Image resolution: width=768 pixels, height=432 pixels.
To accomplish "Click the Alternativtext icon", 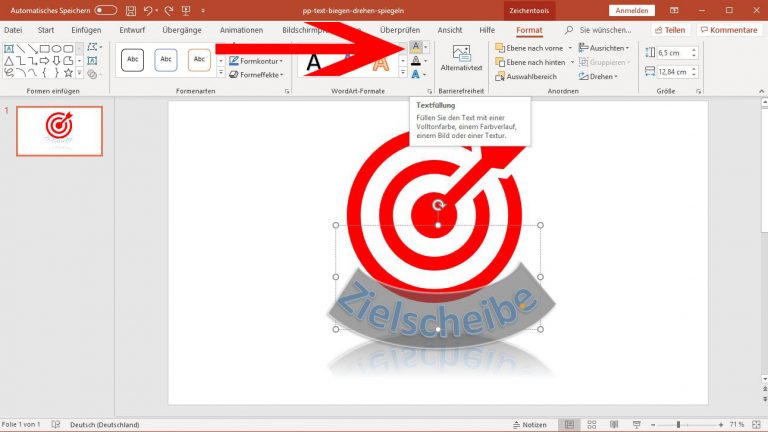I will point(461,59).
